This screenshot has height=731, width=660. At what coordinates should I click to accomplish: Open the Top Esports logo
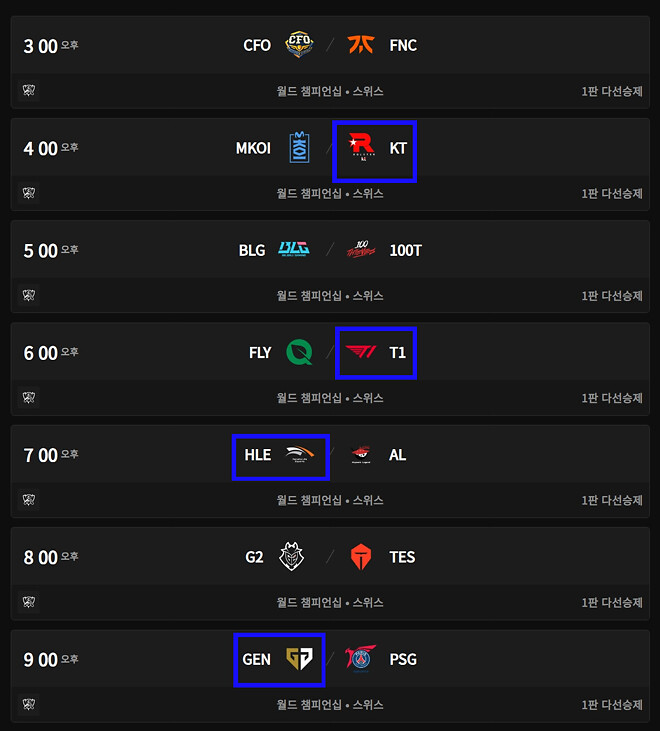pyautogui.click(x=361, y=557)
